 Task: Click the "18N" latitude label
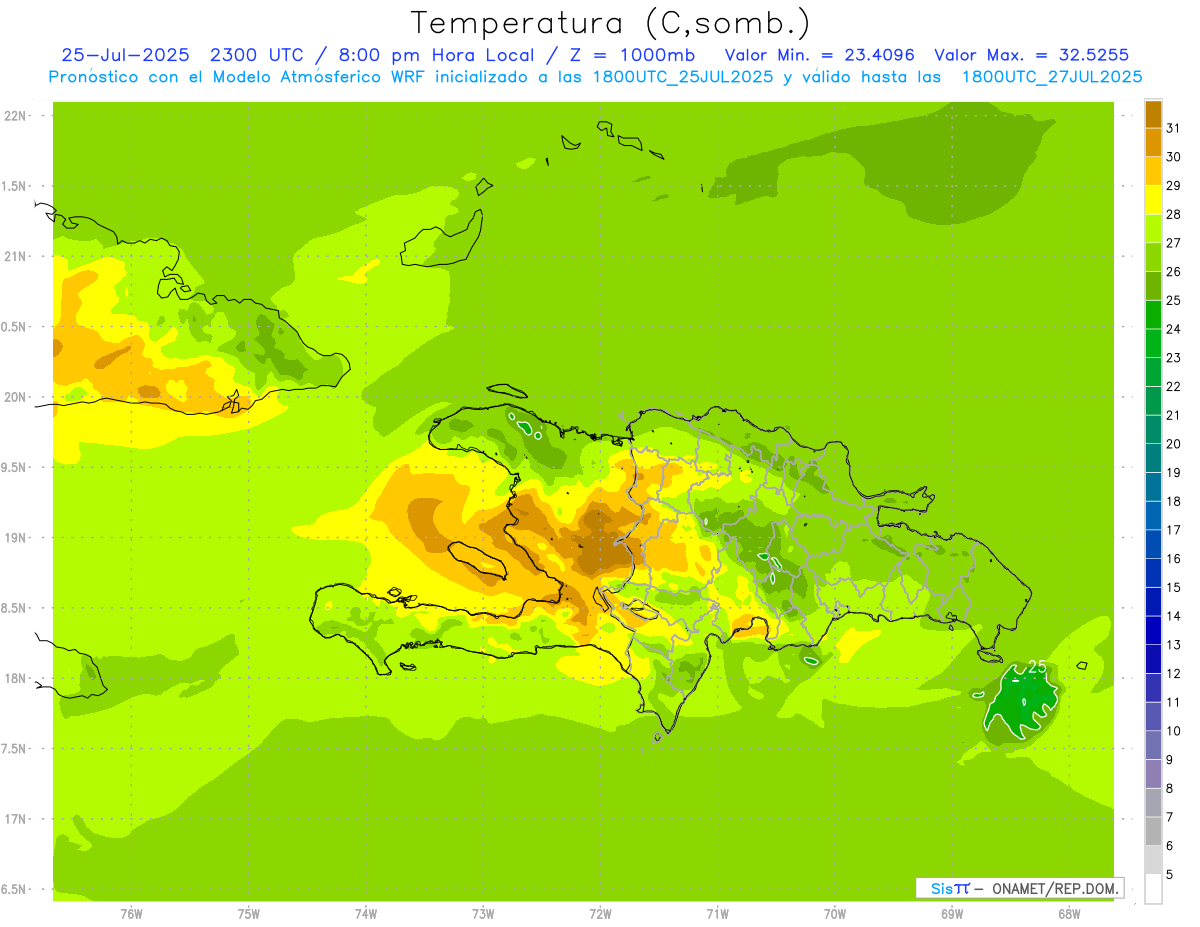pos(17,678)
